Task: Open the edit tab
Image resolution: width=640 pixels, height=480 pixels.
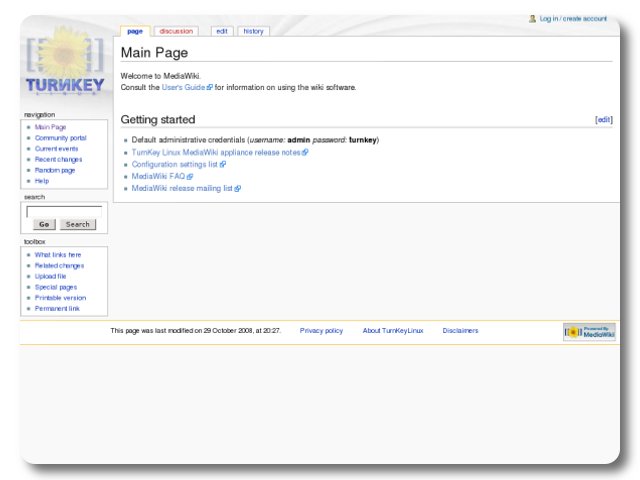Action: [222, 31]
